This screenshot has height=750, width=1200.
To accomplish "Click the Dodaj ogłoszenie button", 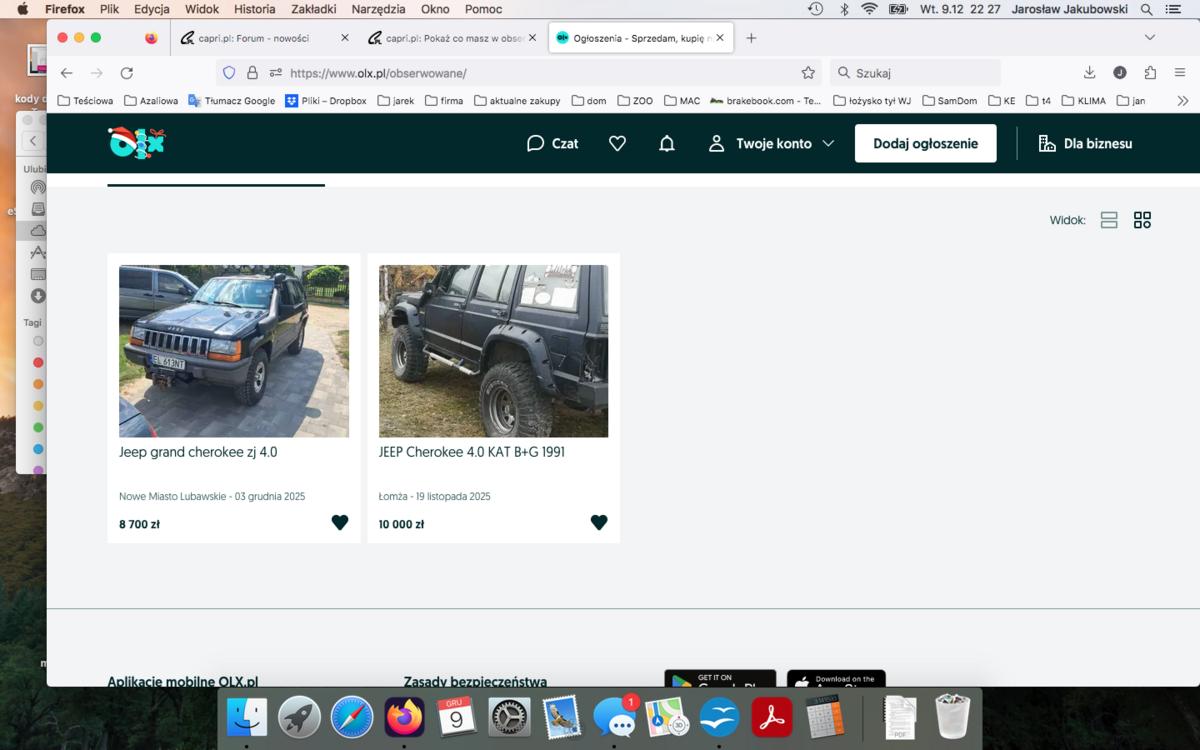I will pyautogui.click(x=925, y=143).
